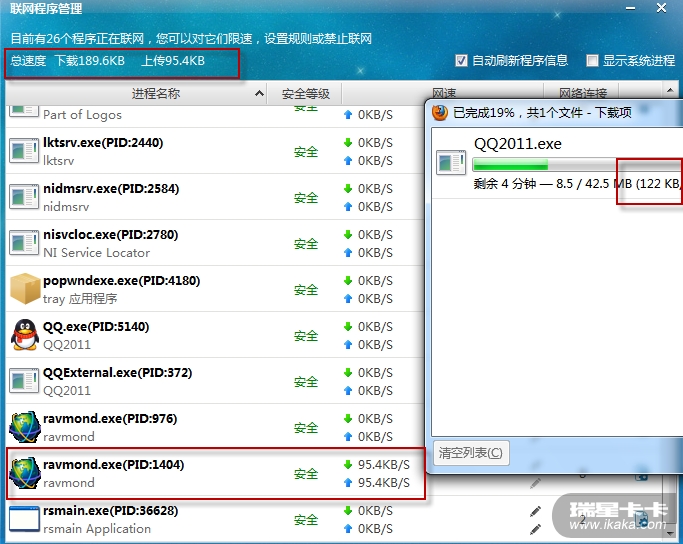Sort by 网速 column header
683x544 pixels.
(443, 92)
